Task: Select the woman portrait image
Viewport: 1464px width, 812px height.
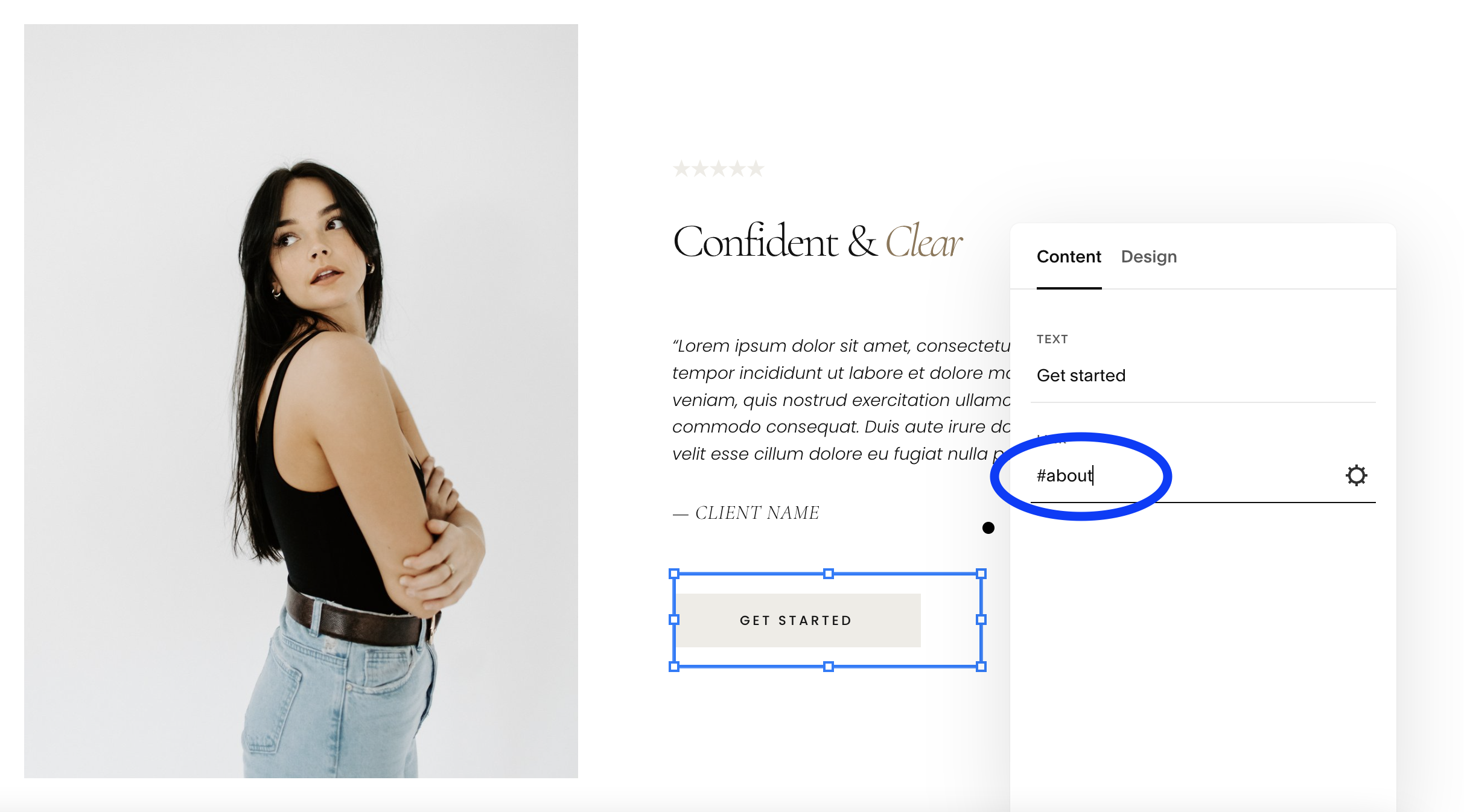Action: [301, 401]
